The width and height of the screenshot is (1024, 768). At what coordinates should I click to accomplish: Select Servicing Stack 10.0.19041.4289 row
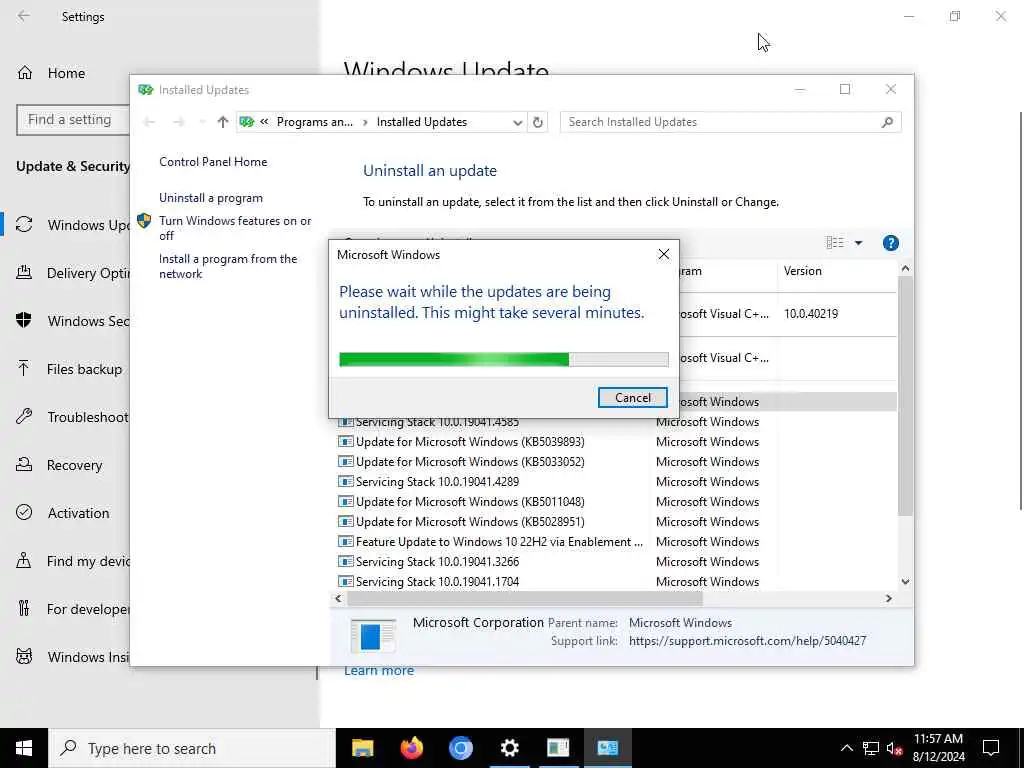(438, 482)
